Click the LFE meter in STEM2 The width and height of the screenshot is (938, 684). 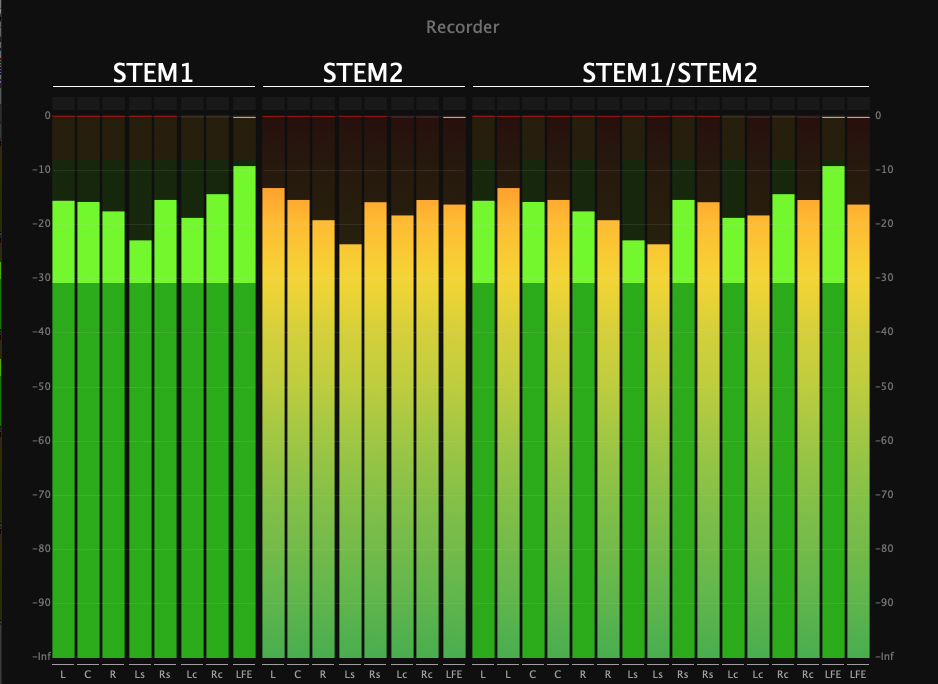(x=453, y=400)
